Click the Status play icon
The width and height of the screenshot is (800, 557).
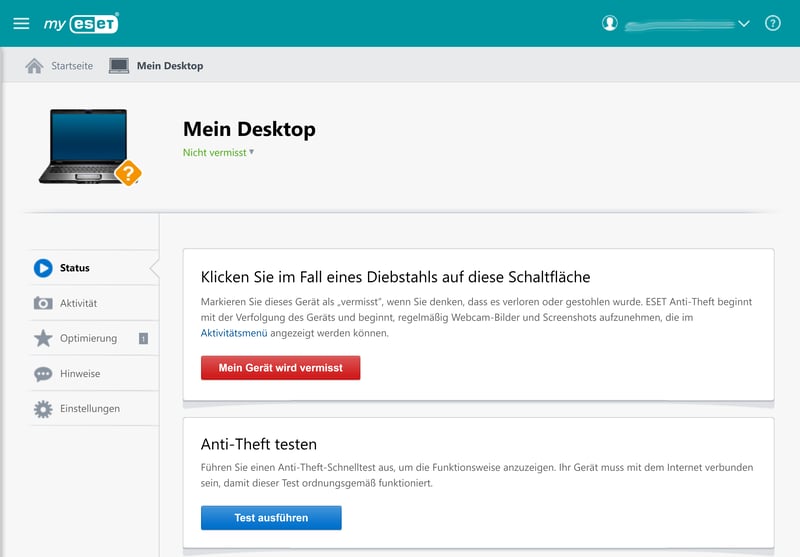43,268
